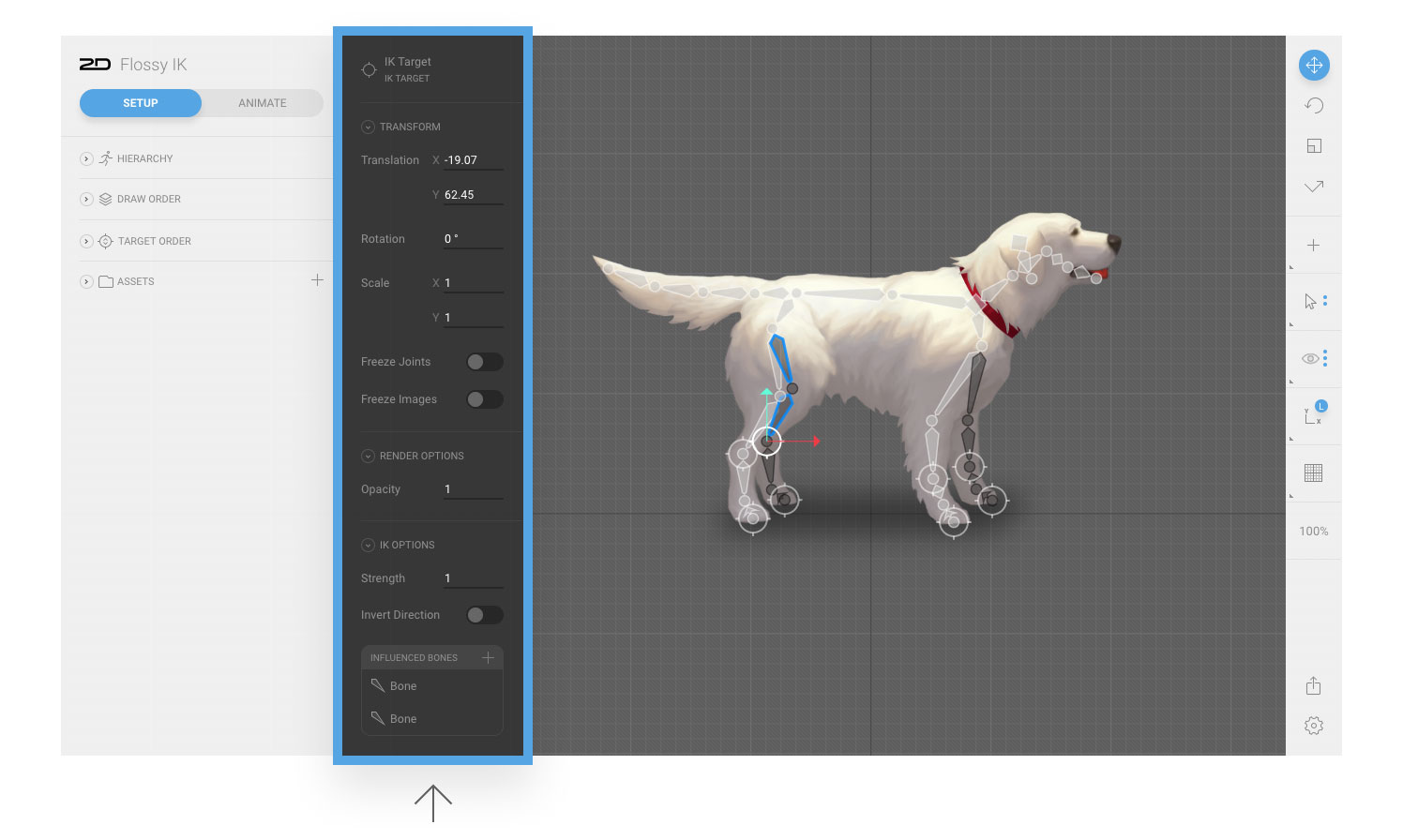Open the create plus menu in toolbar
1403x840 pixels.
[1313, 245]
